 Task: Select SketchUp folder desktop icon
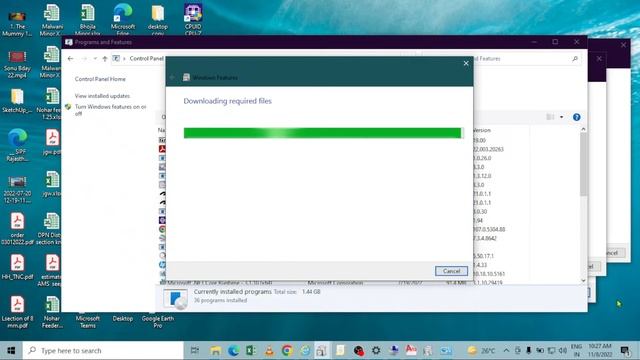coord(17,101)
